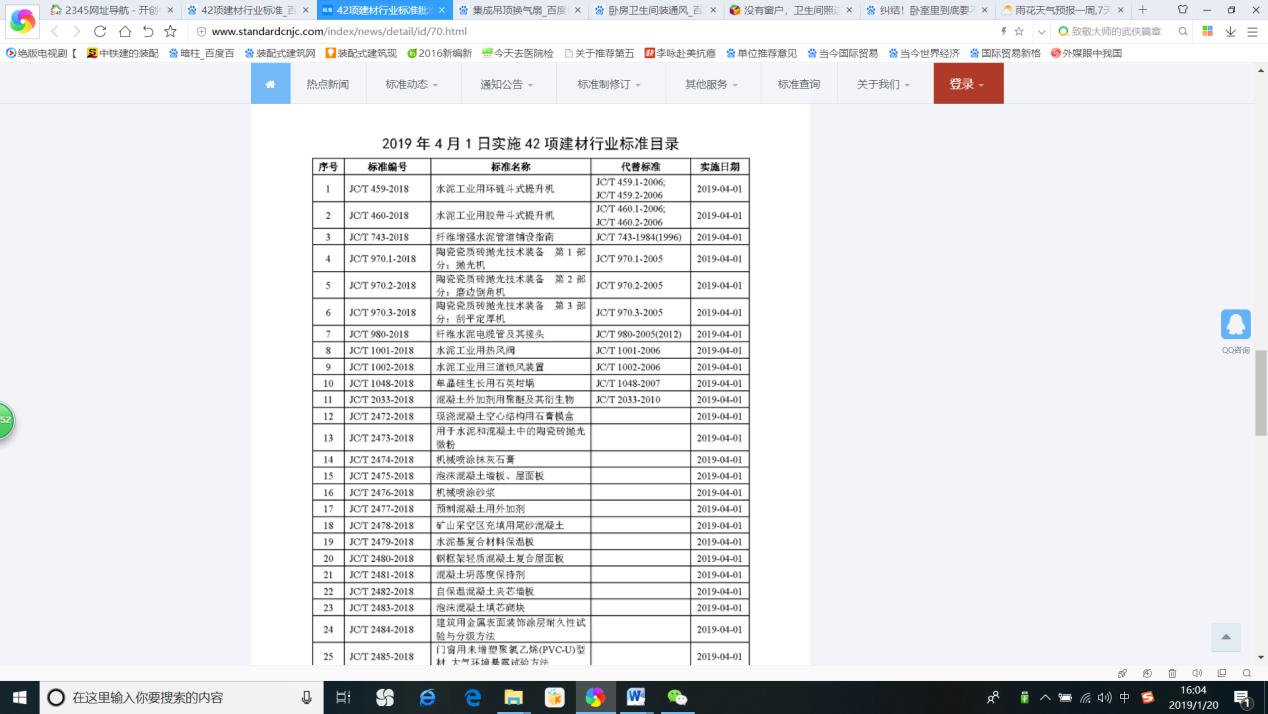Open the browser hamburger menu icon

click(1252, 31)
